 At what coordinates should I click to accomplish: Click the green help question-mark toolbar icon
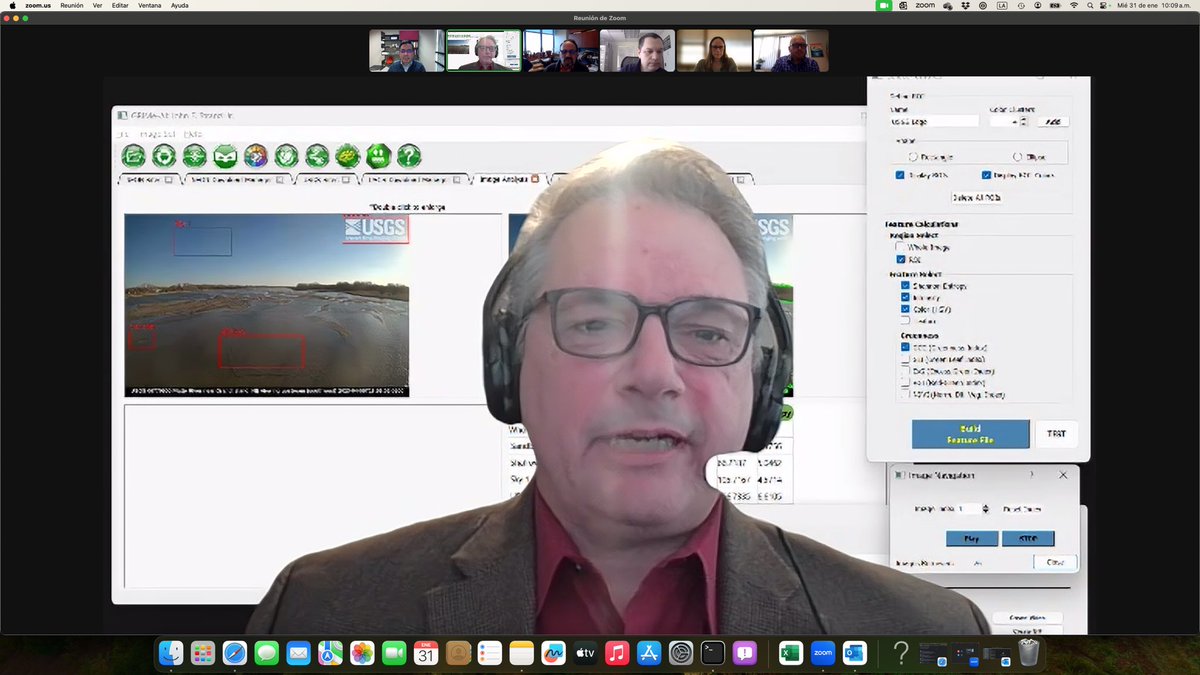(x=408, y=156)
